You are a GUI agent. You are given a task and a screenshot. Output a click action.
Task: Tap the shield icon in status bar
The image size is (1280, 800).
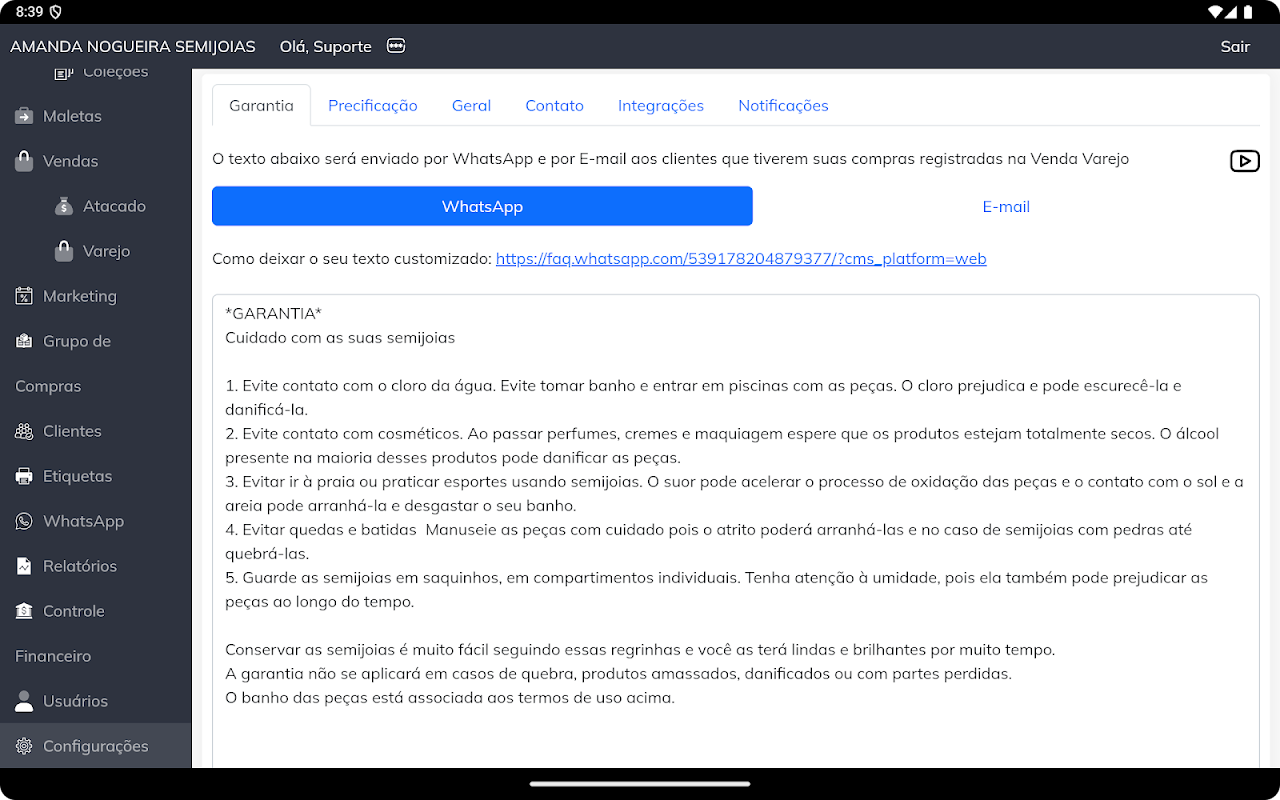click(55, 12)
